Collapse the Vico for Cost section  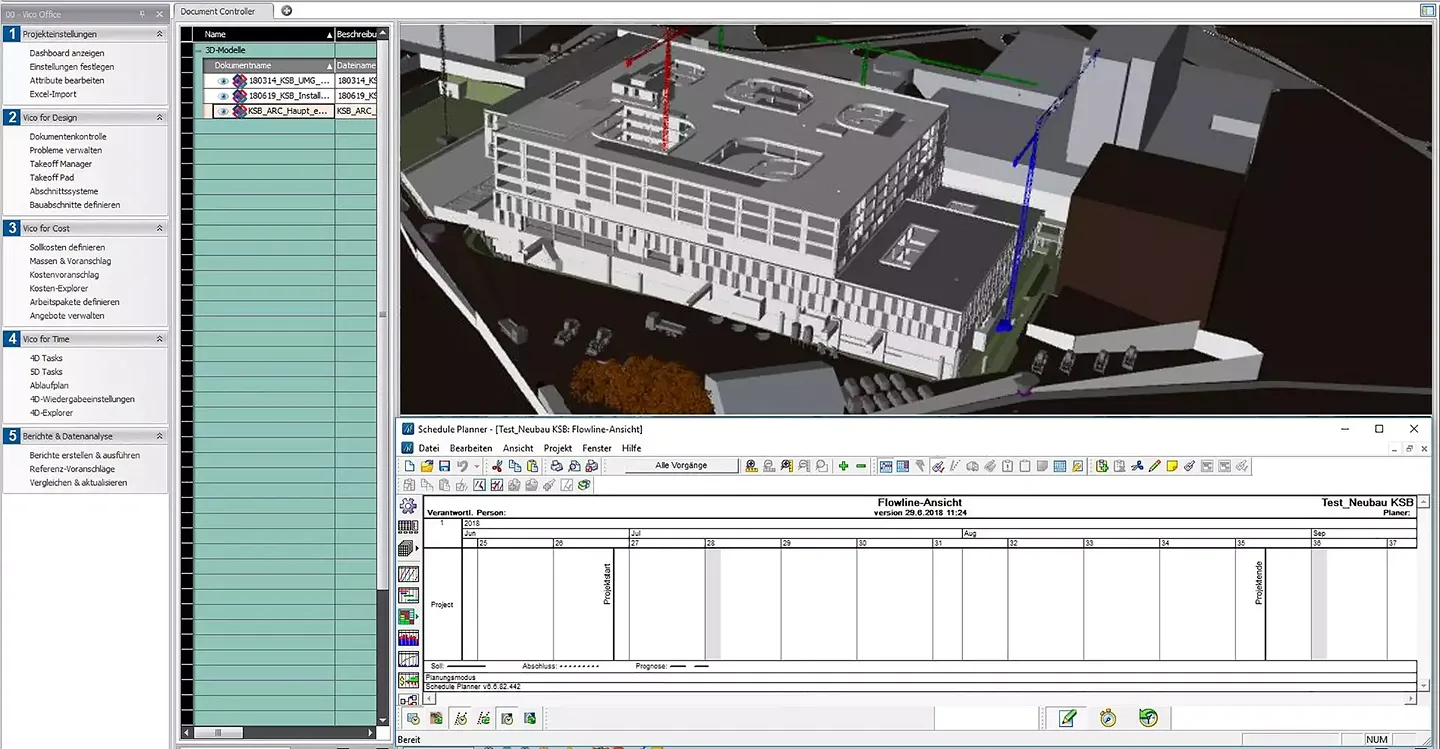click(159, 228)
